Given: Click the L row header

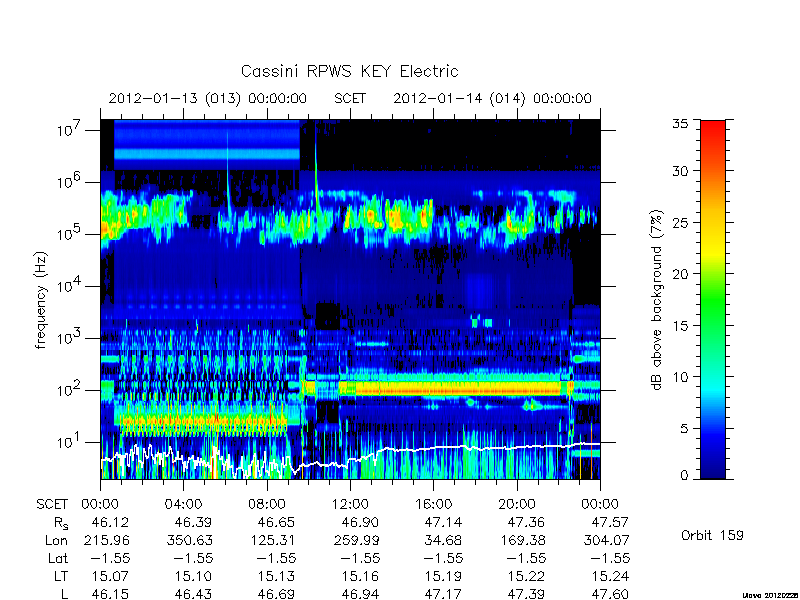Looking at the screenshot, I should click(x=64, y=594).
